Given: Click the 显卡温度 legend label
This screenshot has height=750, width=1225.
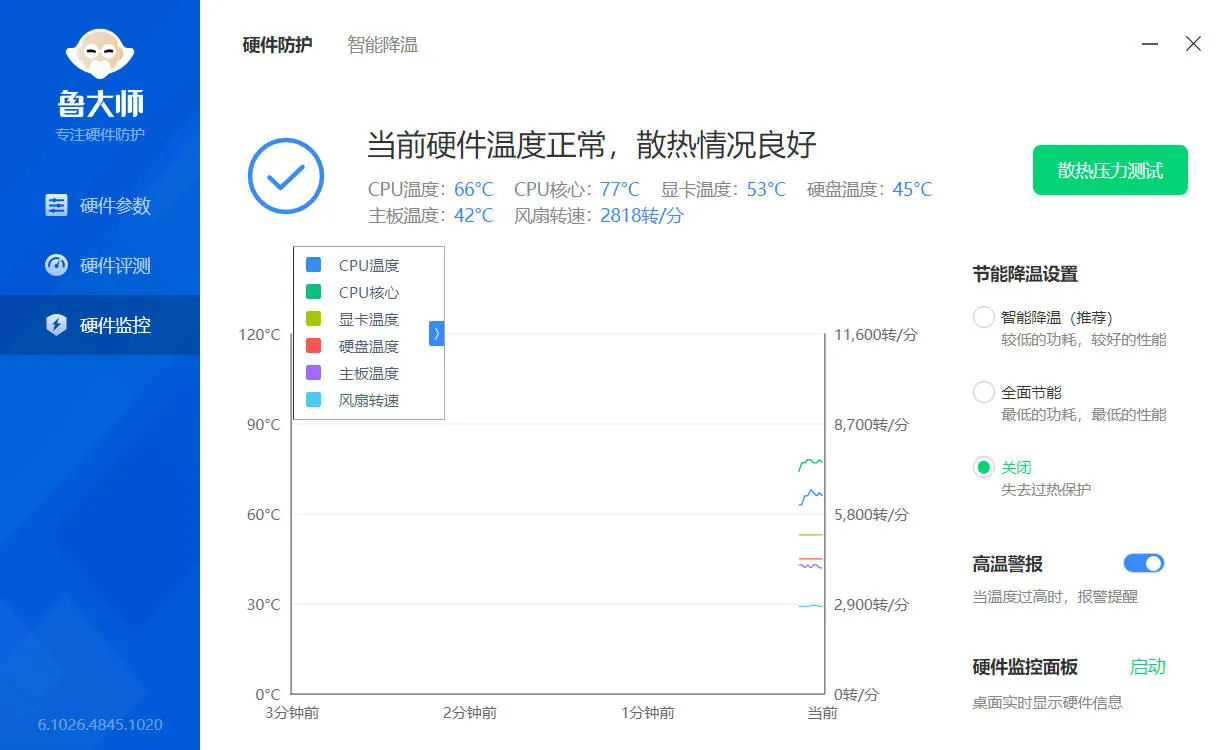Looking at the screenshot, I should coord(369,319).
